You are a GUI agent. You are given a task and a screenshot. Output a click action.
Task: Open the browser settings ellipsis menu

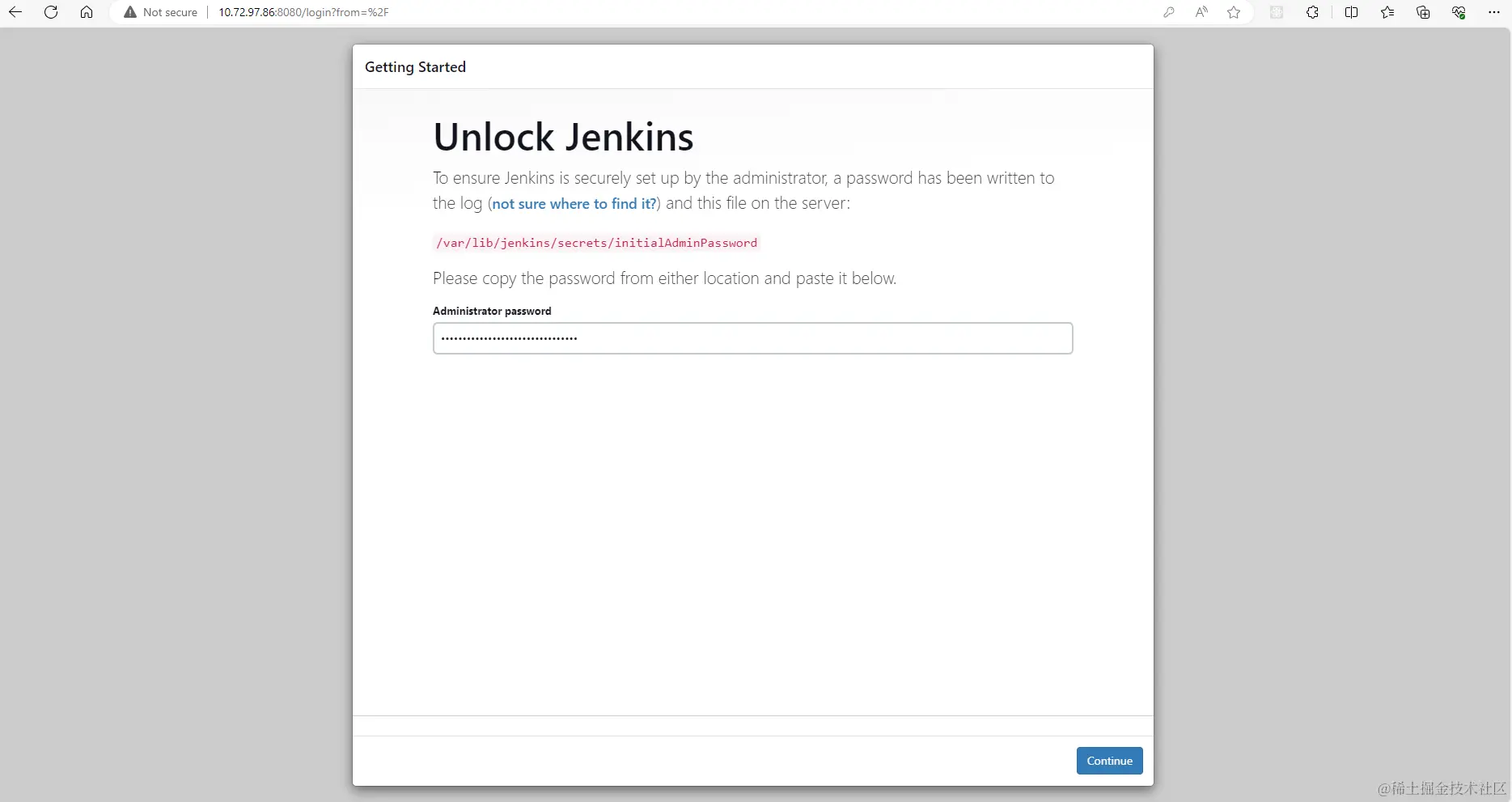click(x=1494, y=12)
